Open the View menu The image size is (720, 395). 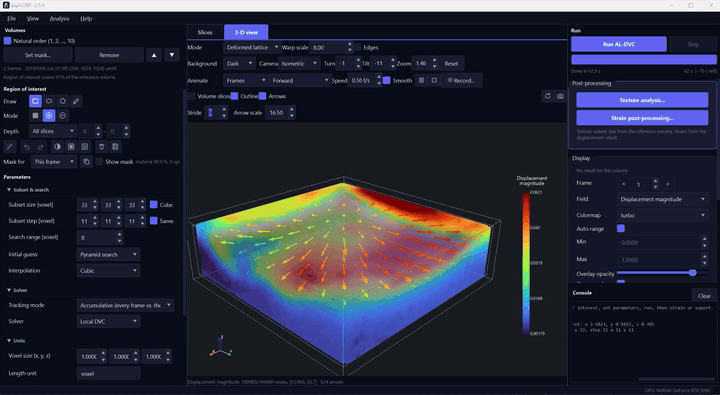coord(33,18)
